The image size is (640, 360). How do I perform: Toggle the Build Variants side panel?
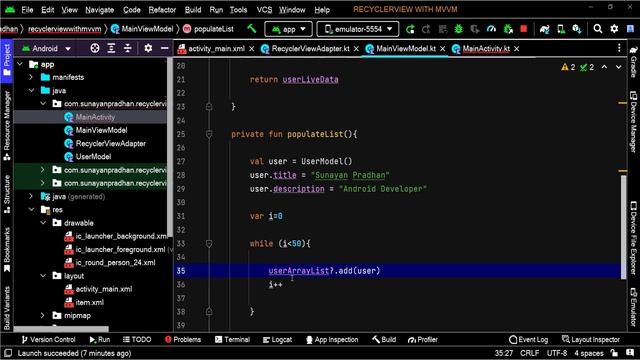7,308
